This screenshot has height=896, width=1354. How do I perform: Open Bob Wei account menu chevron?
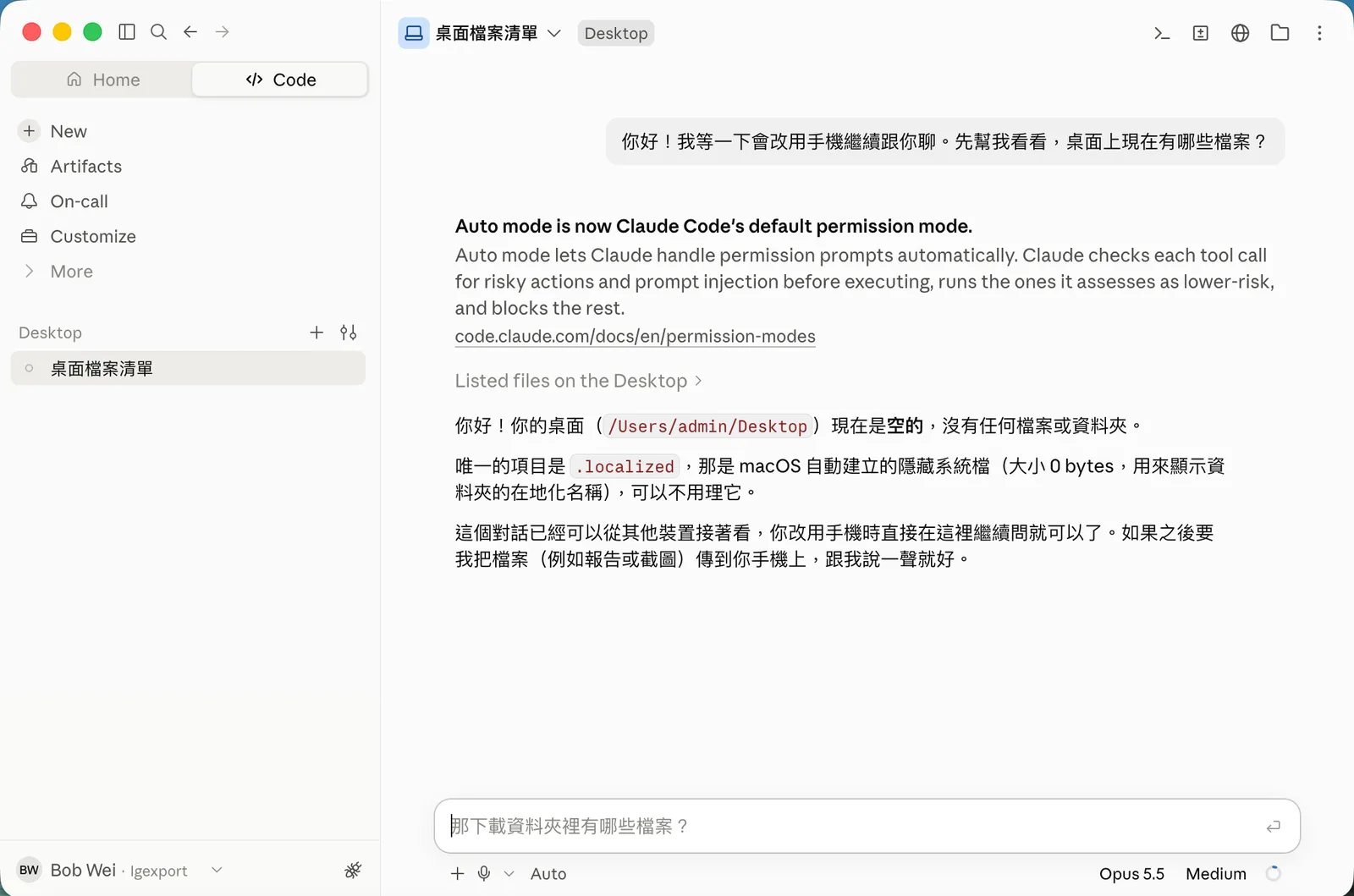217,870
